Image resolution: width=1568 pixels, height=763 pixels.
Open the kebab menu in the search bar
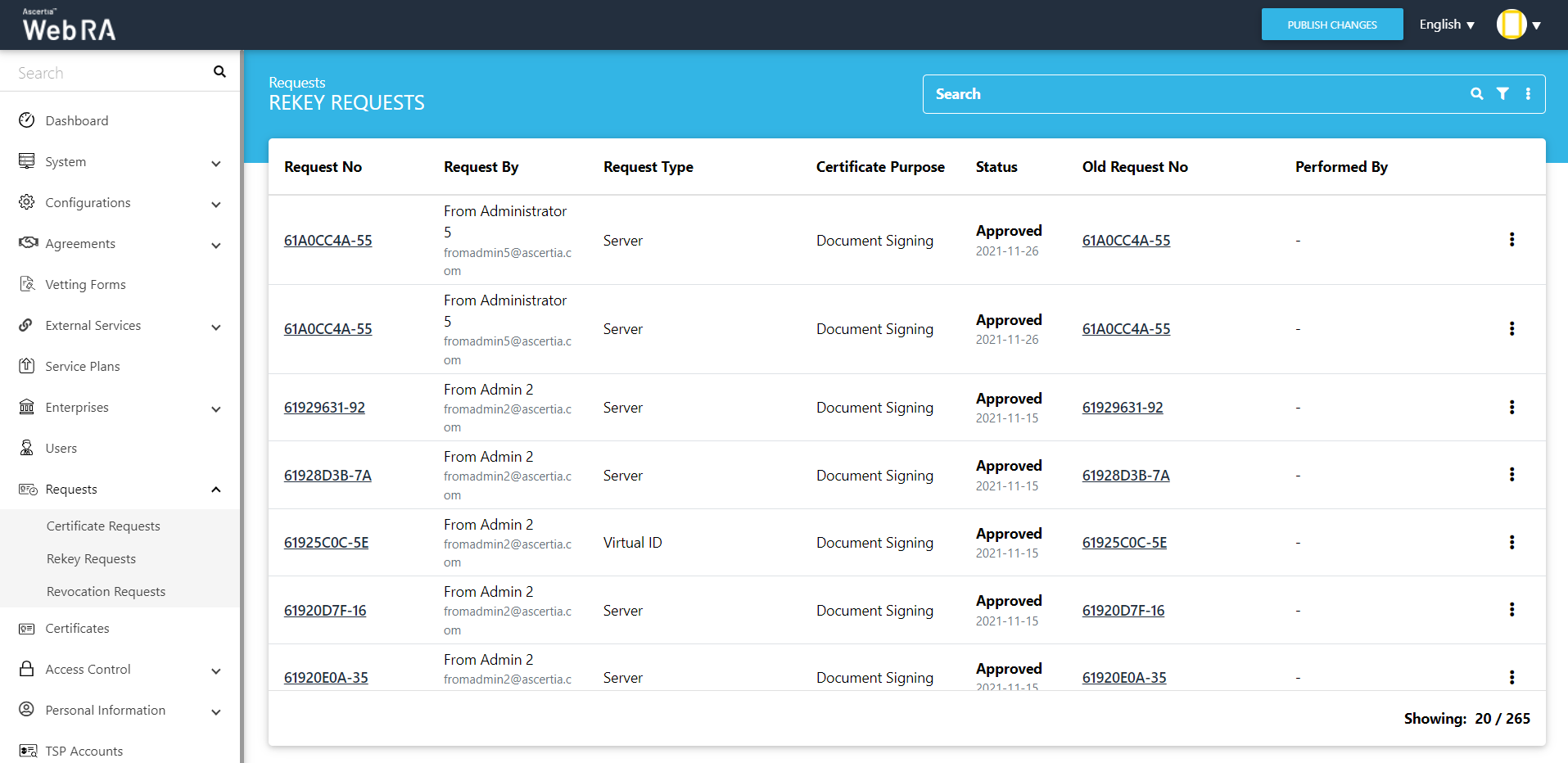point(1528,94)
